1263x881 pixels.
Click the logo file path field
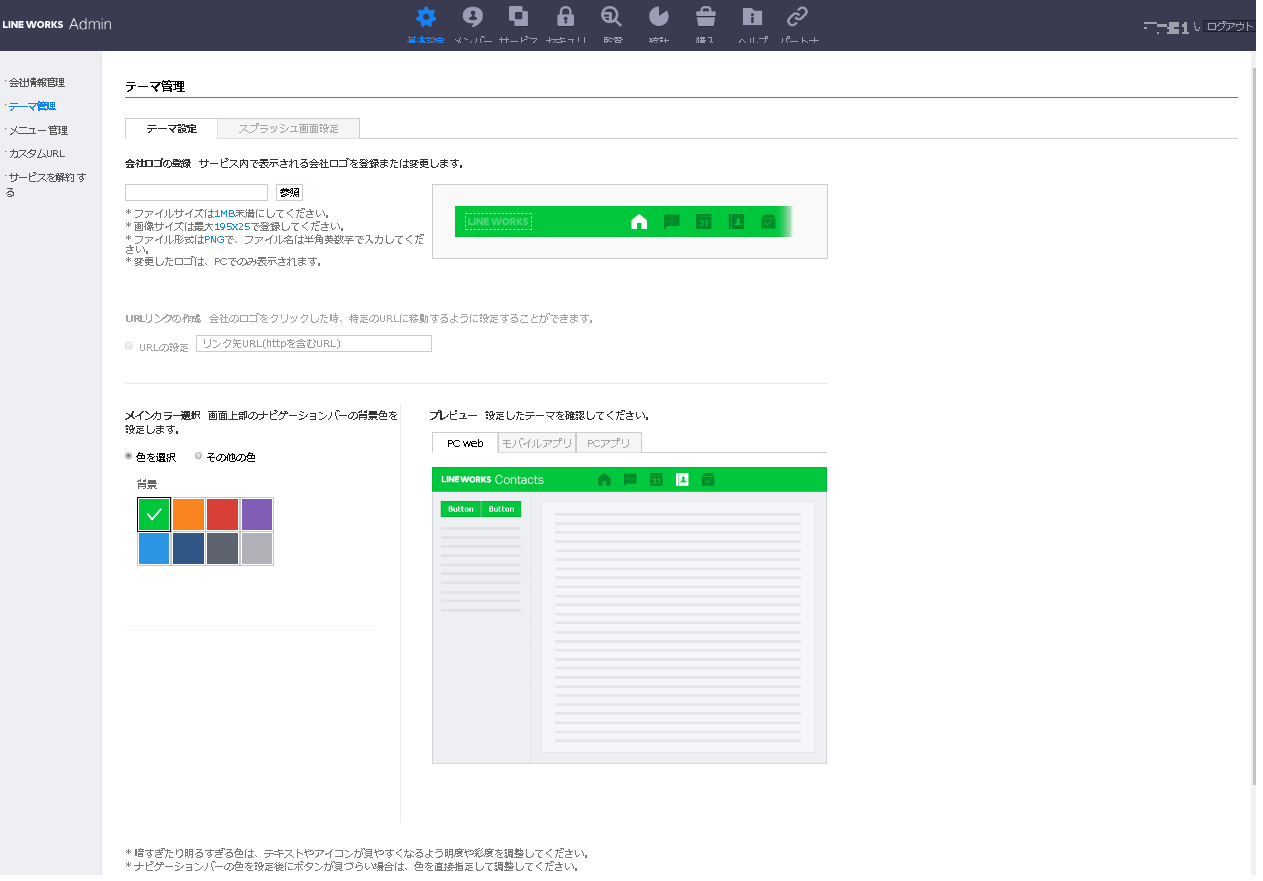point(196,193)
